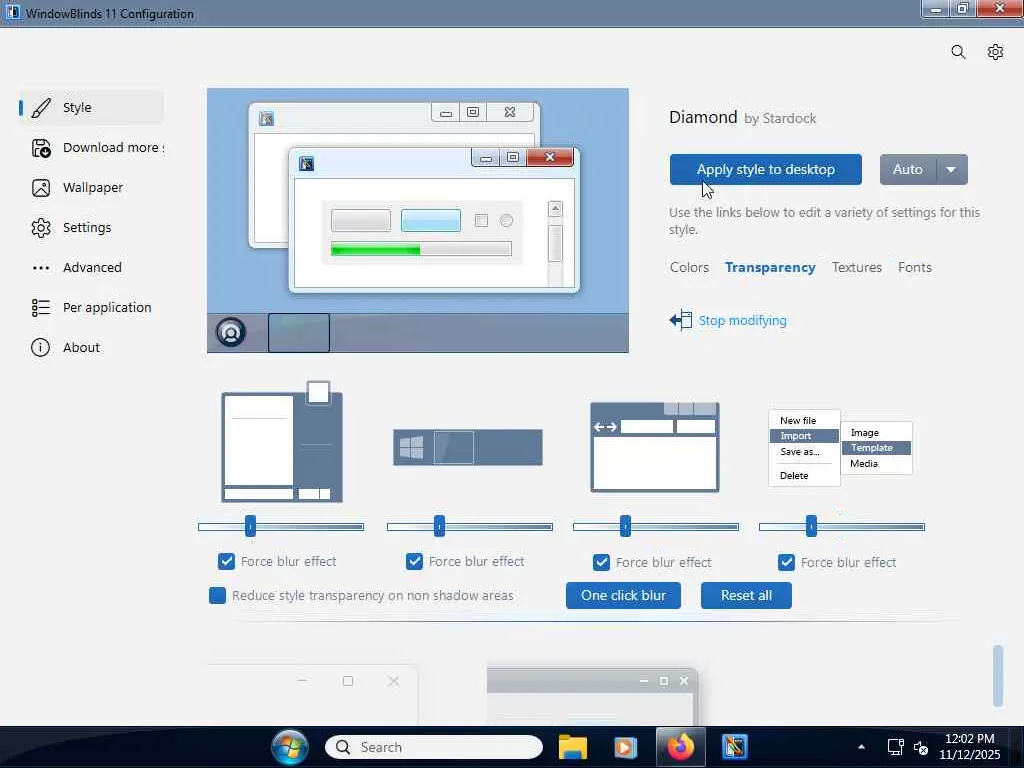Toggle Force blur effect under context menu preview
This screenshot has width=1024, height=768.
click(786, 562)
